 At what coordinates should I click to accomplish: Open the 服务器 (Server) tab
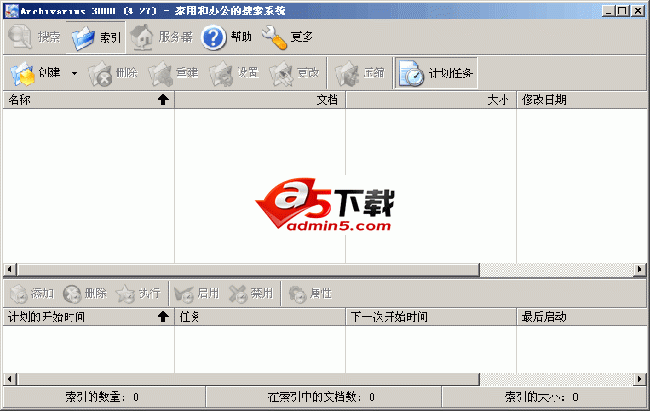(162, 37)
